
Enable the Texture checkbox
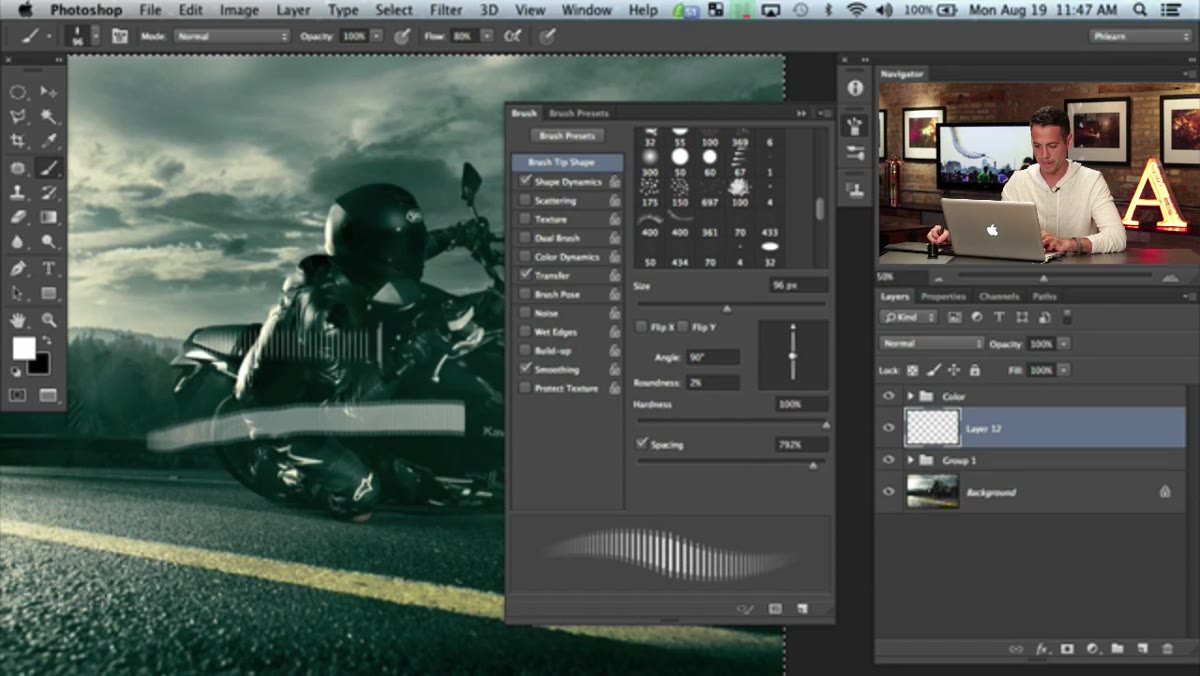525,219
